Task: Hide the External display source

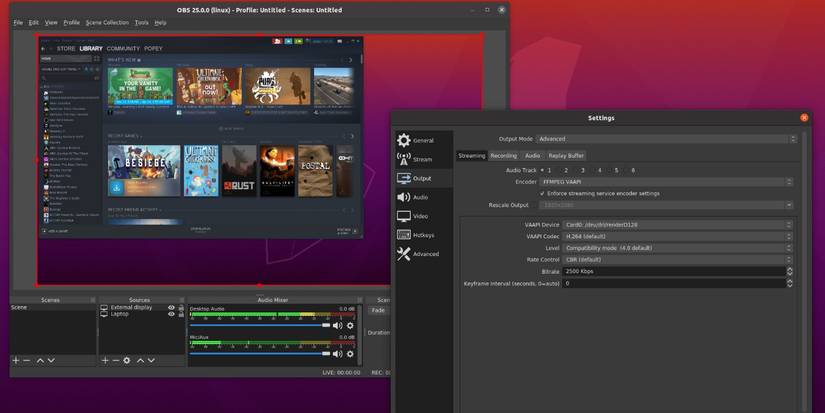Action: click(171, 308)
